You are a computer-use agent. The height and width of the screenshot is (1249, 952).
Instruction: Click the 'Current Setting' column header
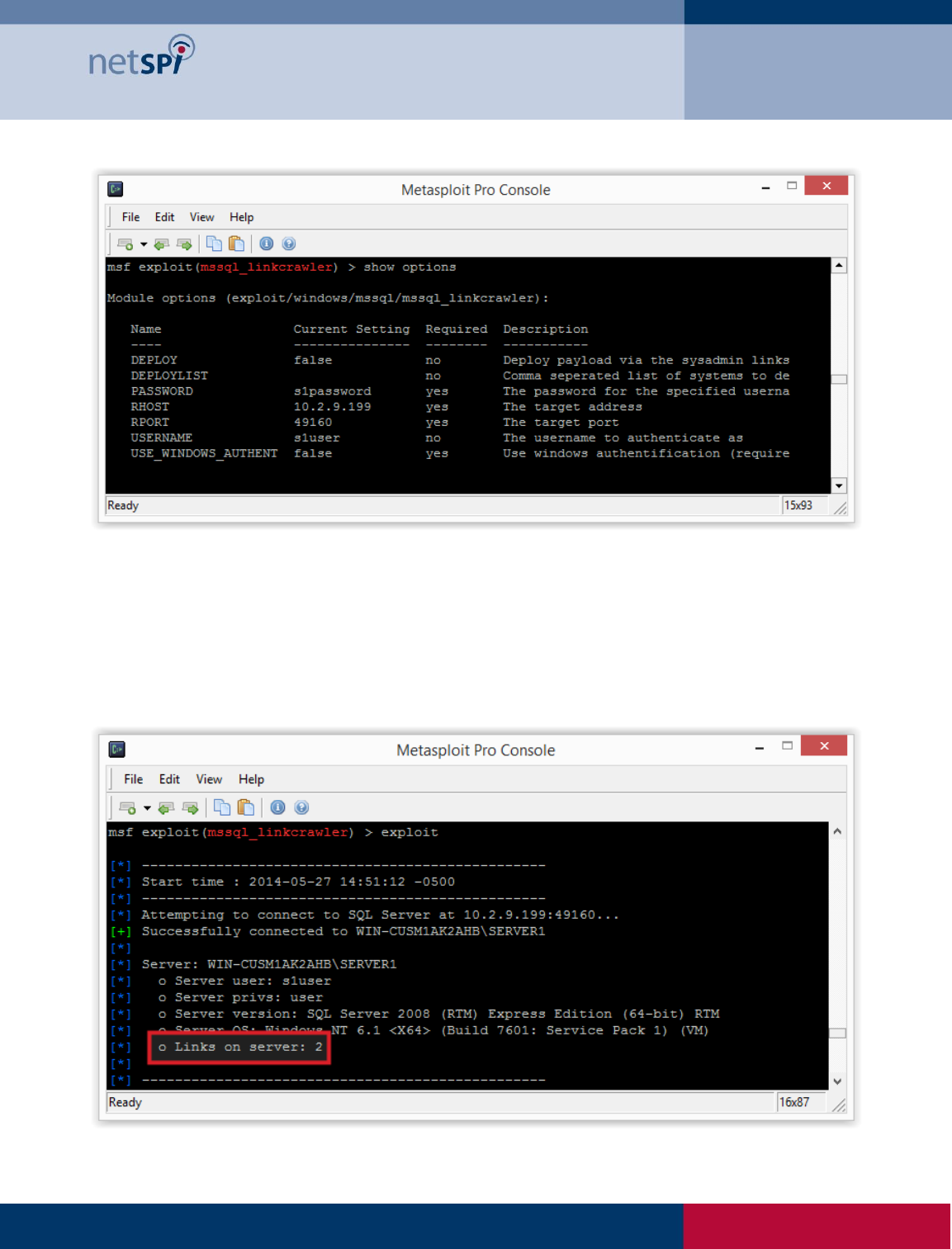352,329
